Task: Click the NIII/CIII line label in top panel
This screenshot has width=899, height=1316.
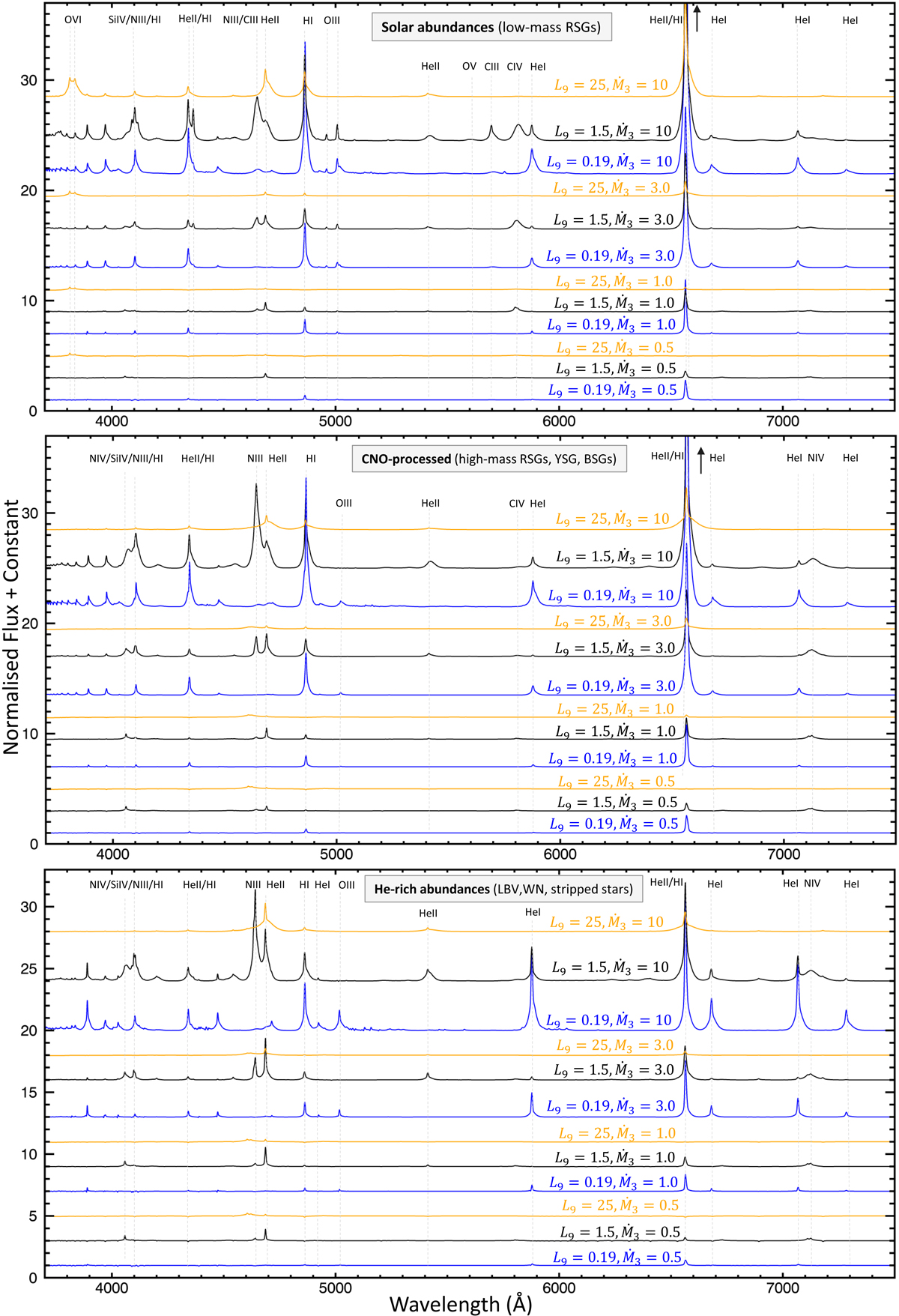Action: (x=240, y=19)
